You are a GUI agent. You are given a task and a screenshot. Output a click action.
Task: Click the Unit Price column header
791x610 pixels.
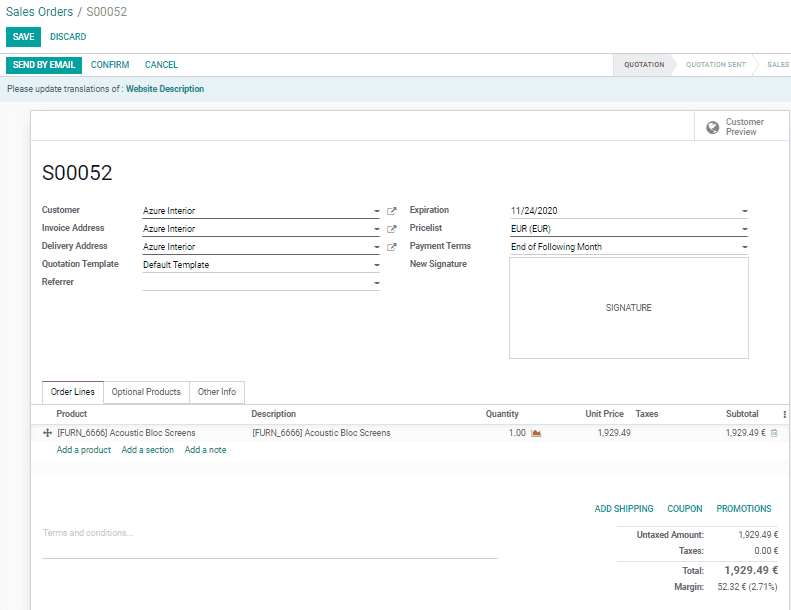click(604, 414)
